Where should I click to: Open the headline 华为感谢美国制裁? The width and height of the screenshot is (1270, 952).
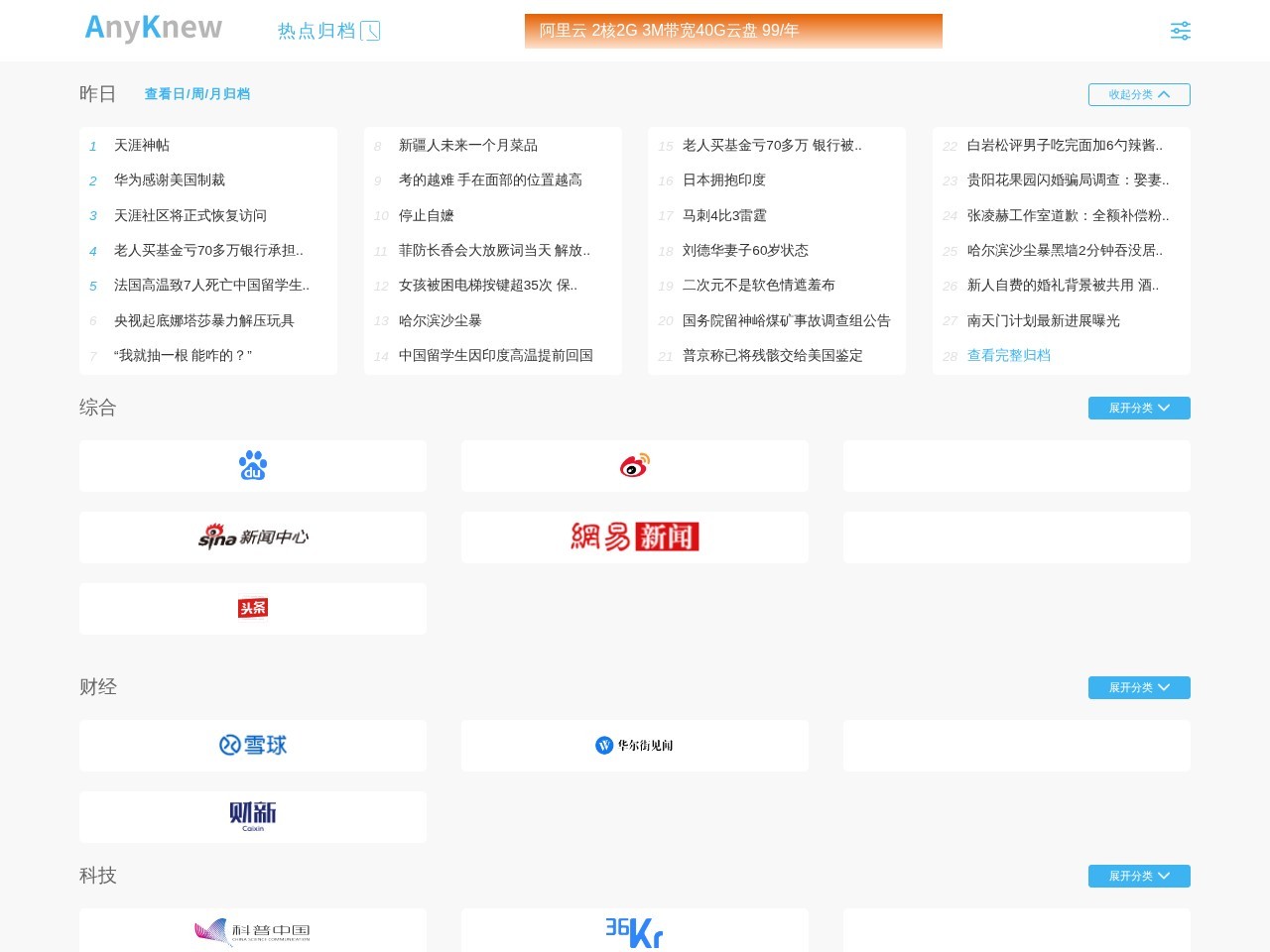(x=170, y=179)
